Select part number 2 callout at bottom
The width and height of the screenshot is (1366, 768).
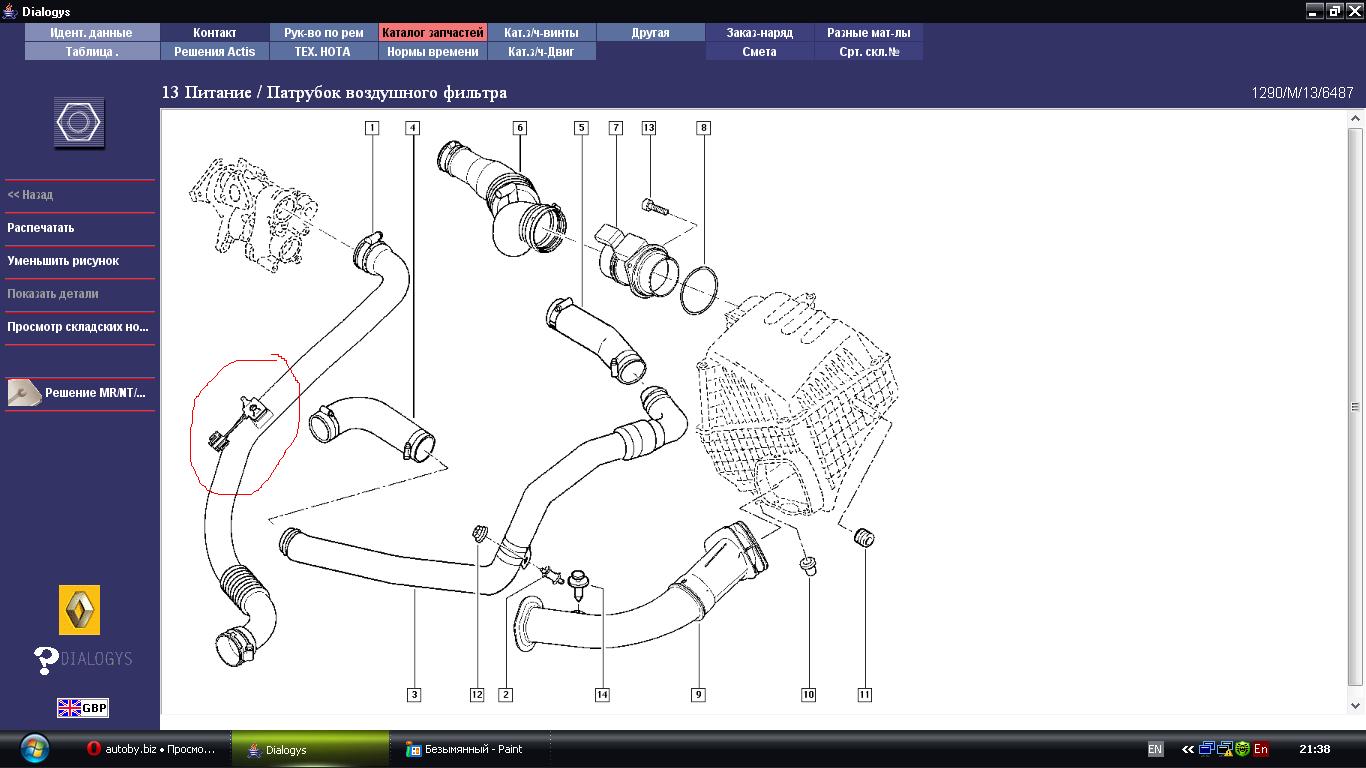(x=506, y=694)
